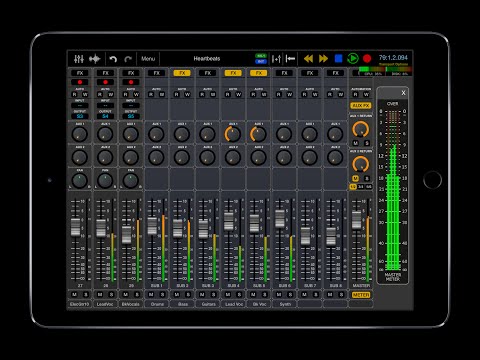Open FX on SUB 1 Drums
Screen dimensions: 480x360
tap(156, 73)
